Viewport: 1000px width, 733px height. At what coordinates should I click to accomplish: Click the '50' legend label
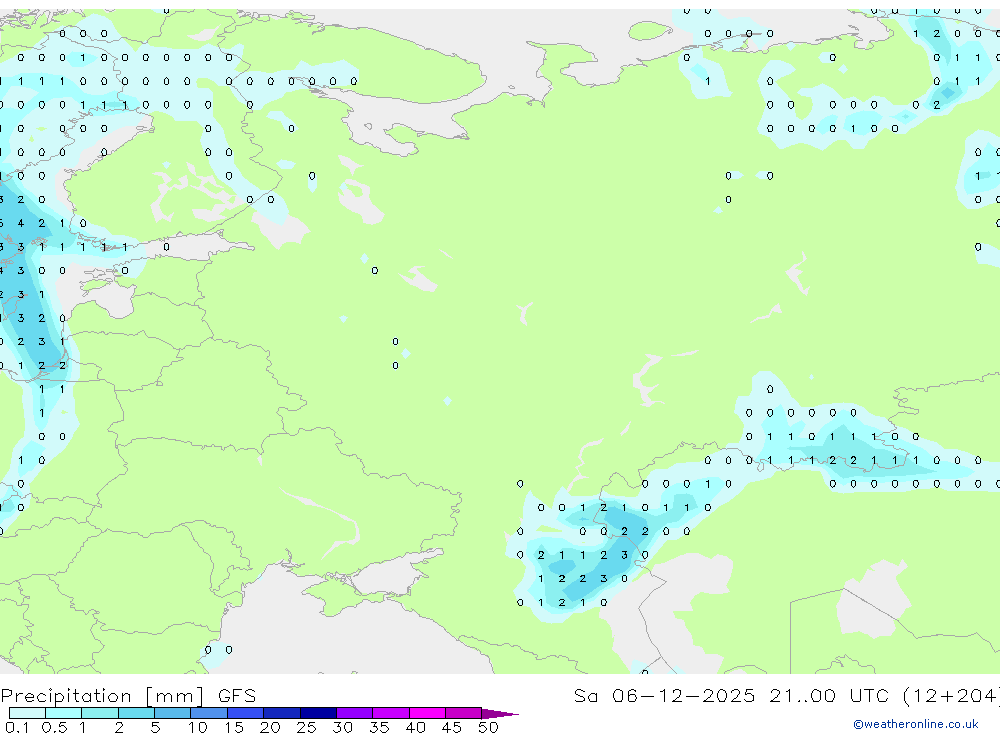point(488,727)
